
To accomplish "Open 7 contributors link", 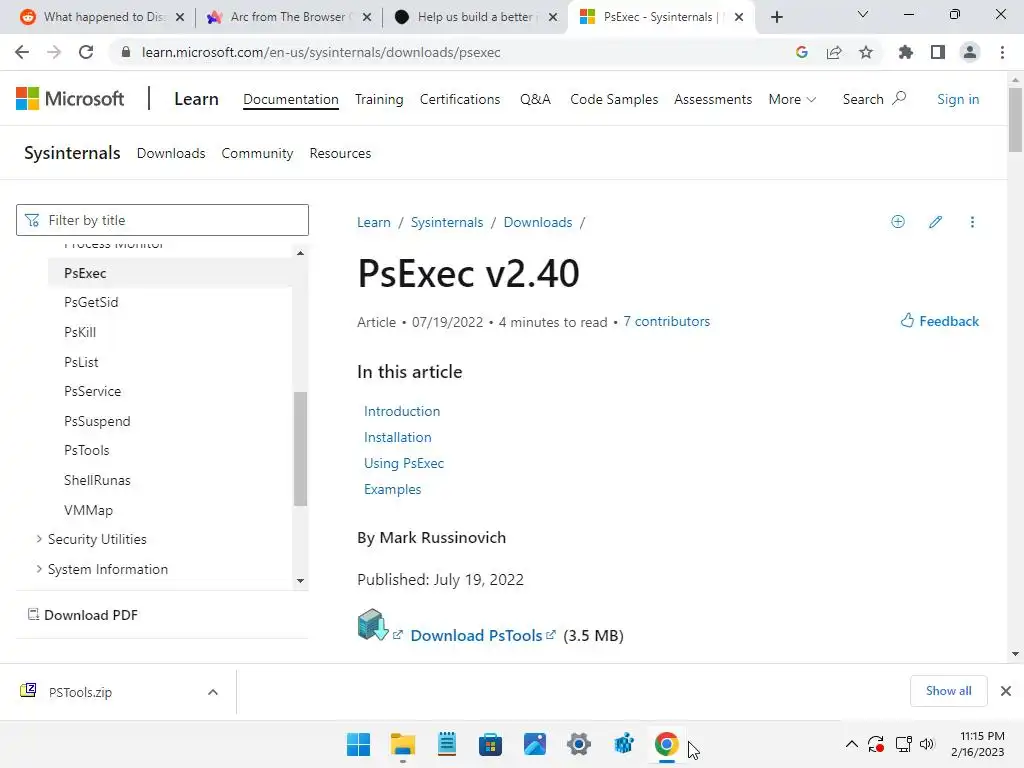I will pos(666,321).
